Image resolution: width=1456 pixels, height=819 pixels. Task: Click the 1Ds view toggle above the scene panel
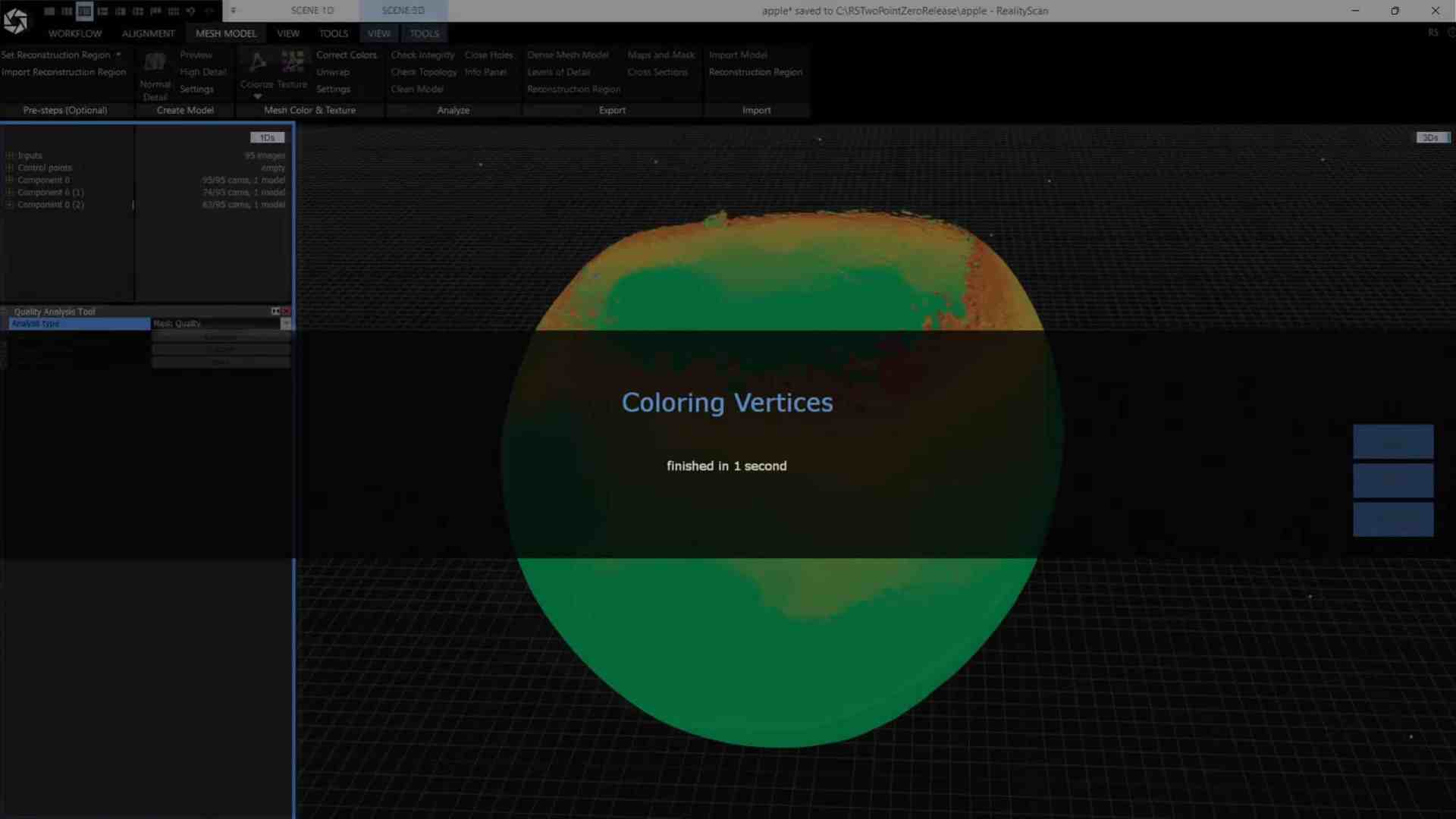(267, 137)
